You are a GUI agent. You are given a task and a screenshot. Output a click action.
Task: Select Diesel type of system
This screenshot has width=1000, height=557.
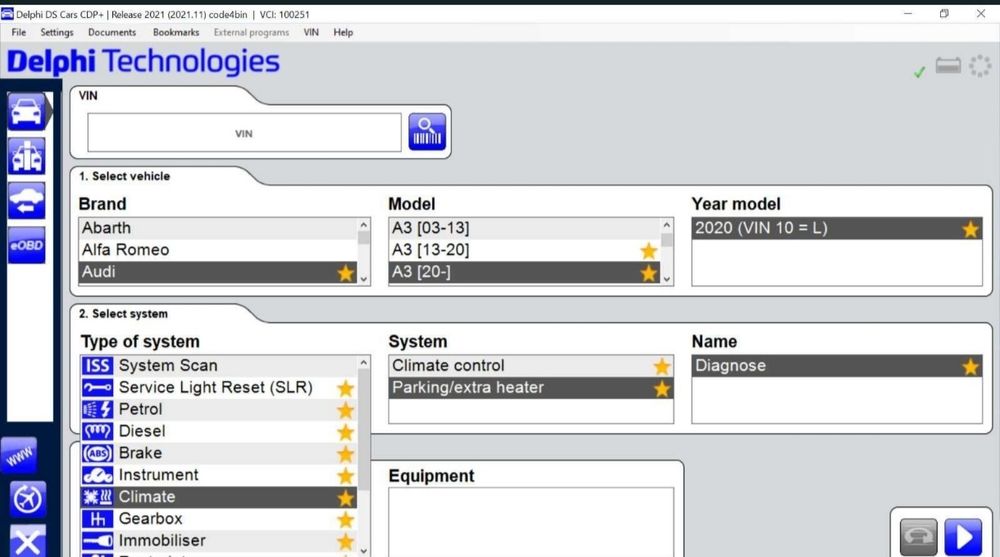click(x=218, y=431)
